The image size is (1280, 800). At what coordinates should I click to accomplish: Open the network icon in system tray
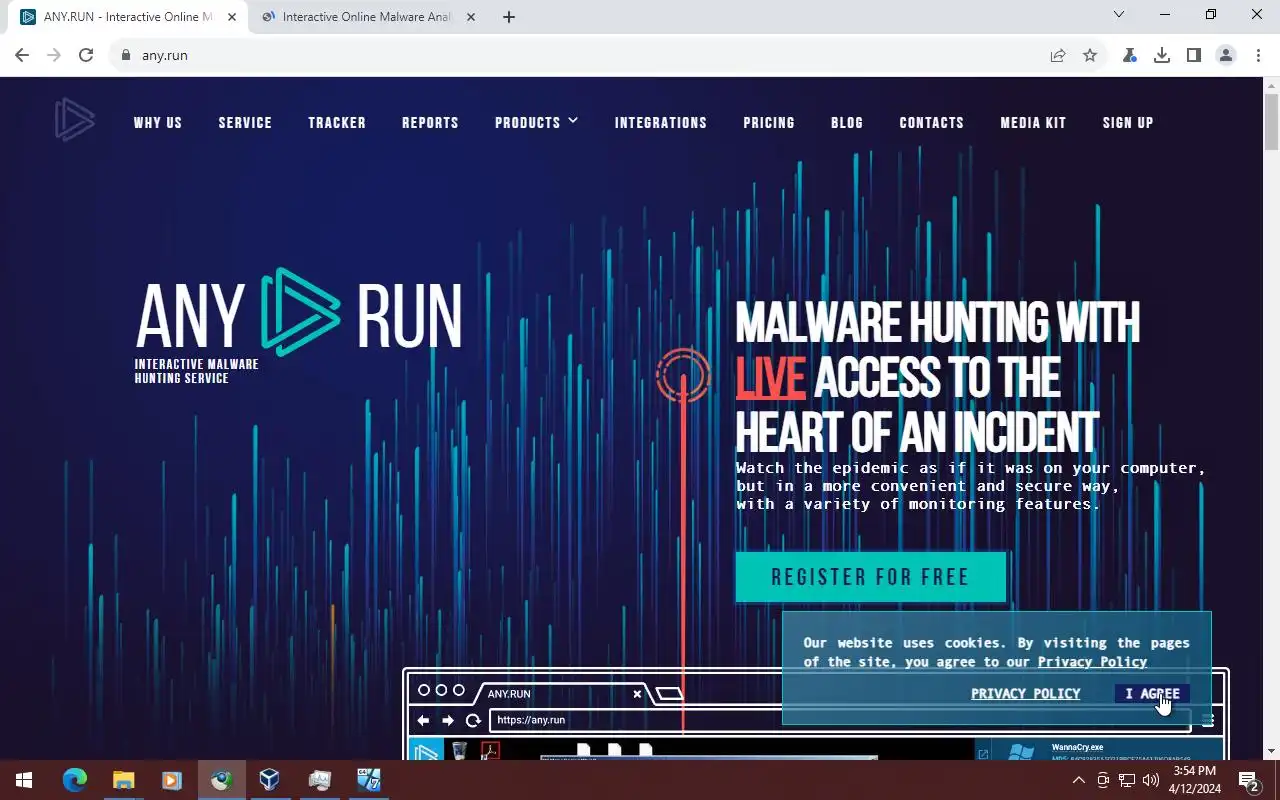pyautogui.click(x=1127, y=780)
